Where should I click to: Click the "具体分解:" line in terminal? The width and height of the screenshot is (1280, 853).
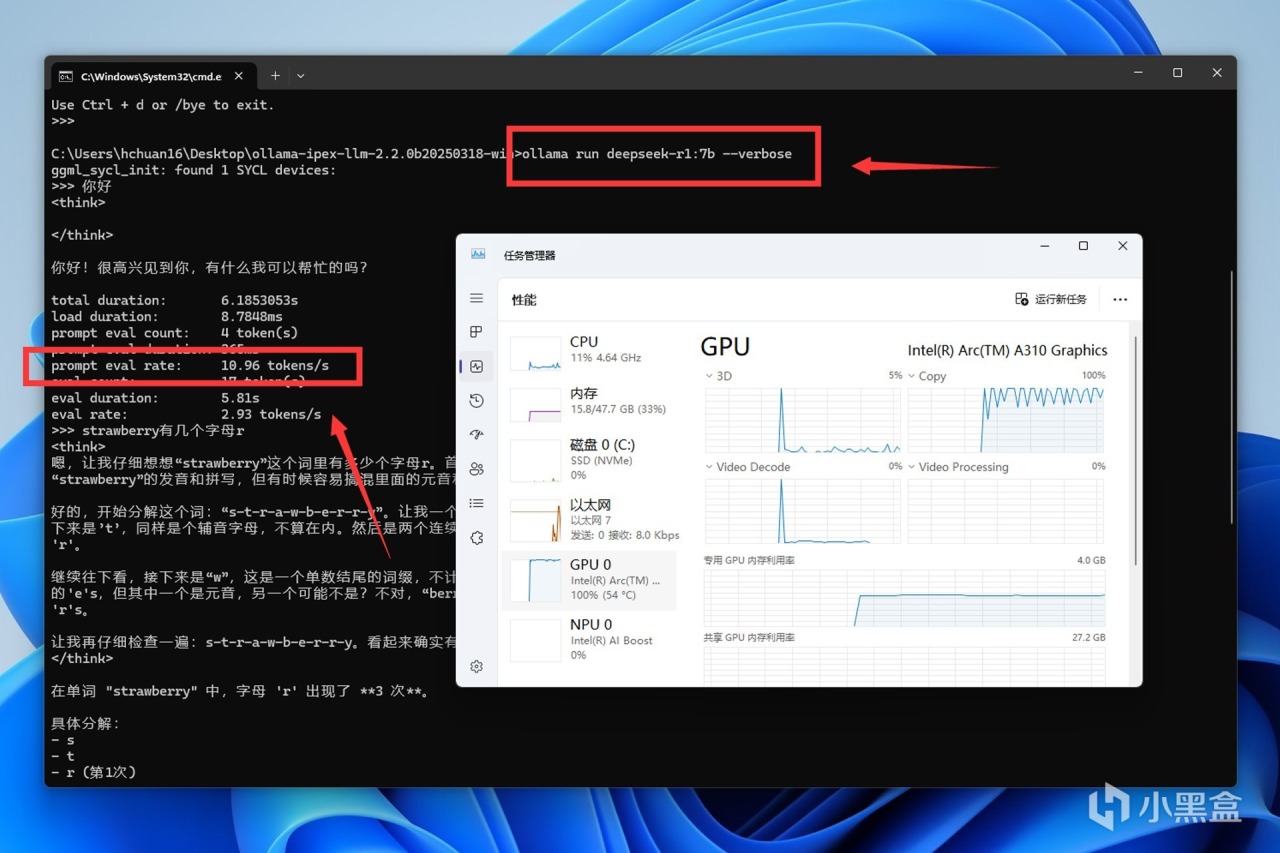coord(85,723)
